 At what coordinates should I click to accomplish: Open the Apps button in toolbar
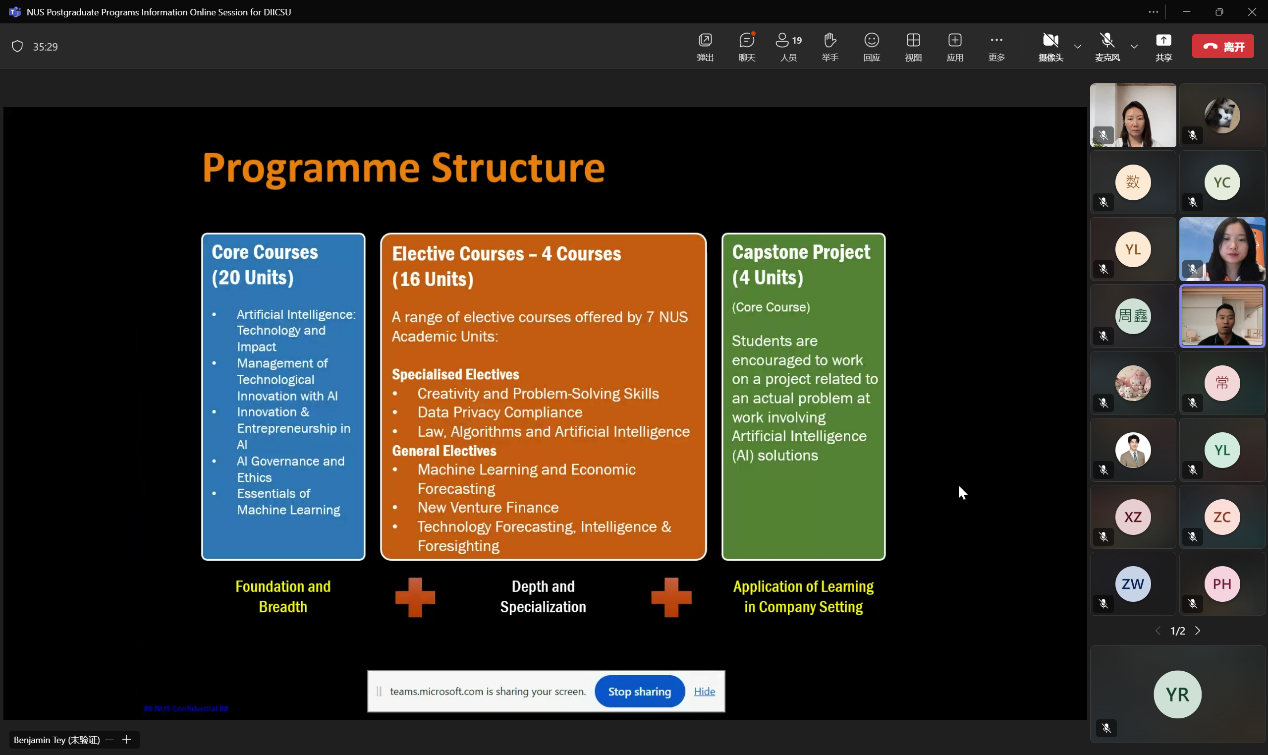(955, 45)
